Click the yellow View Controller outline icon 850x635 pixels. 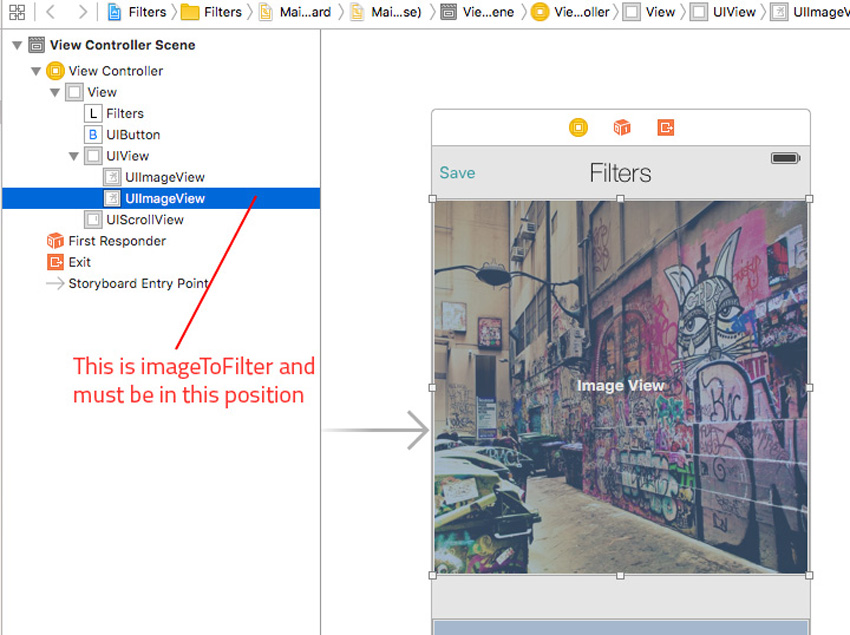tap(55, 71)
